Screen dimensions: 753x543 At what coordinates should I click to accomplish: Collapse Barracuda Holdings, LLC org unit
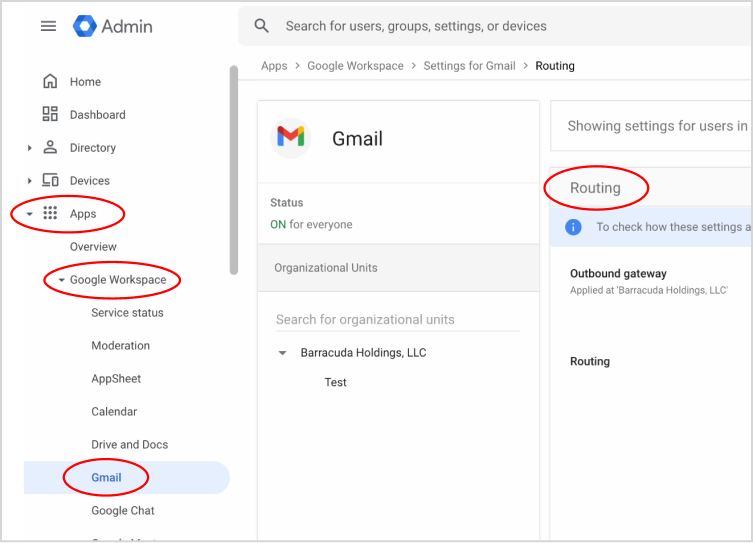(282, 353)
